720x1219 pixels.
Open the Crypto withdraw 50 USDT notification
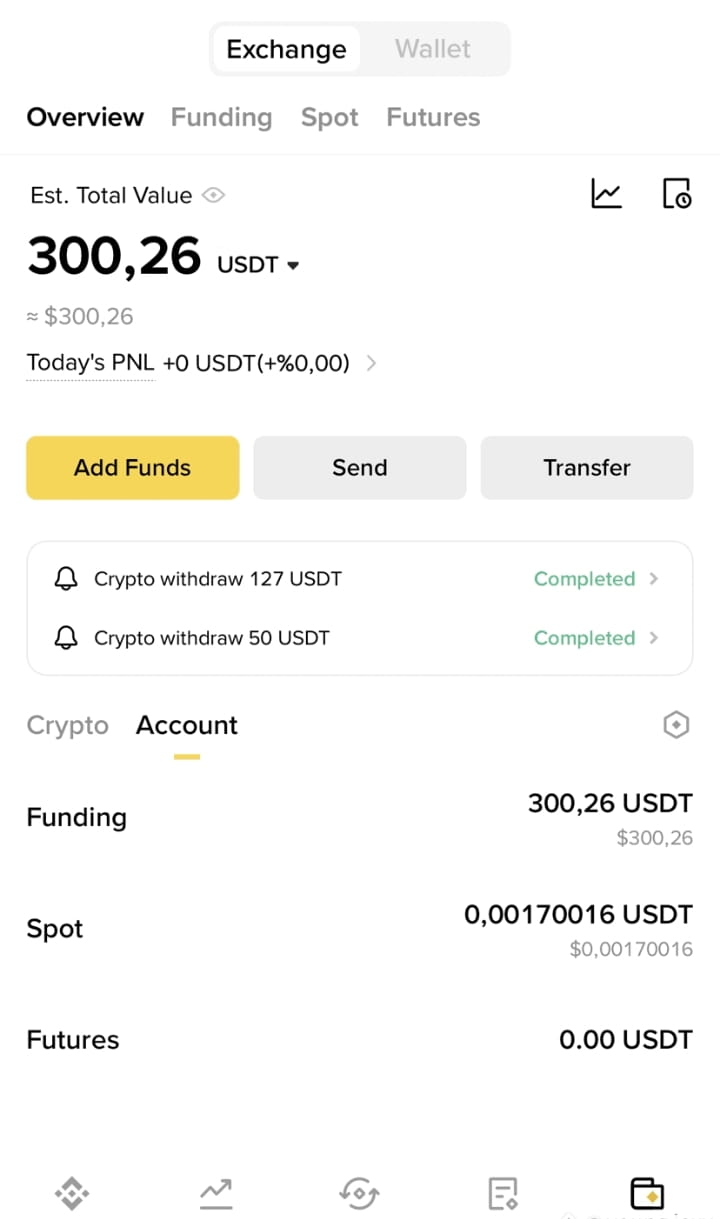click(359, 638)
